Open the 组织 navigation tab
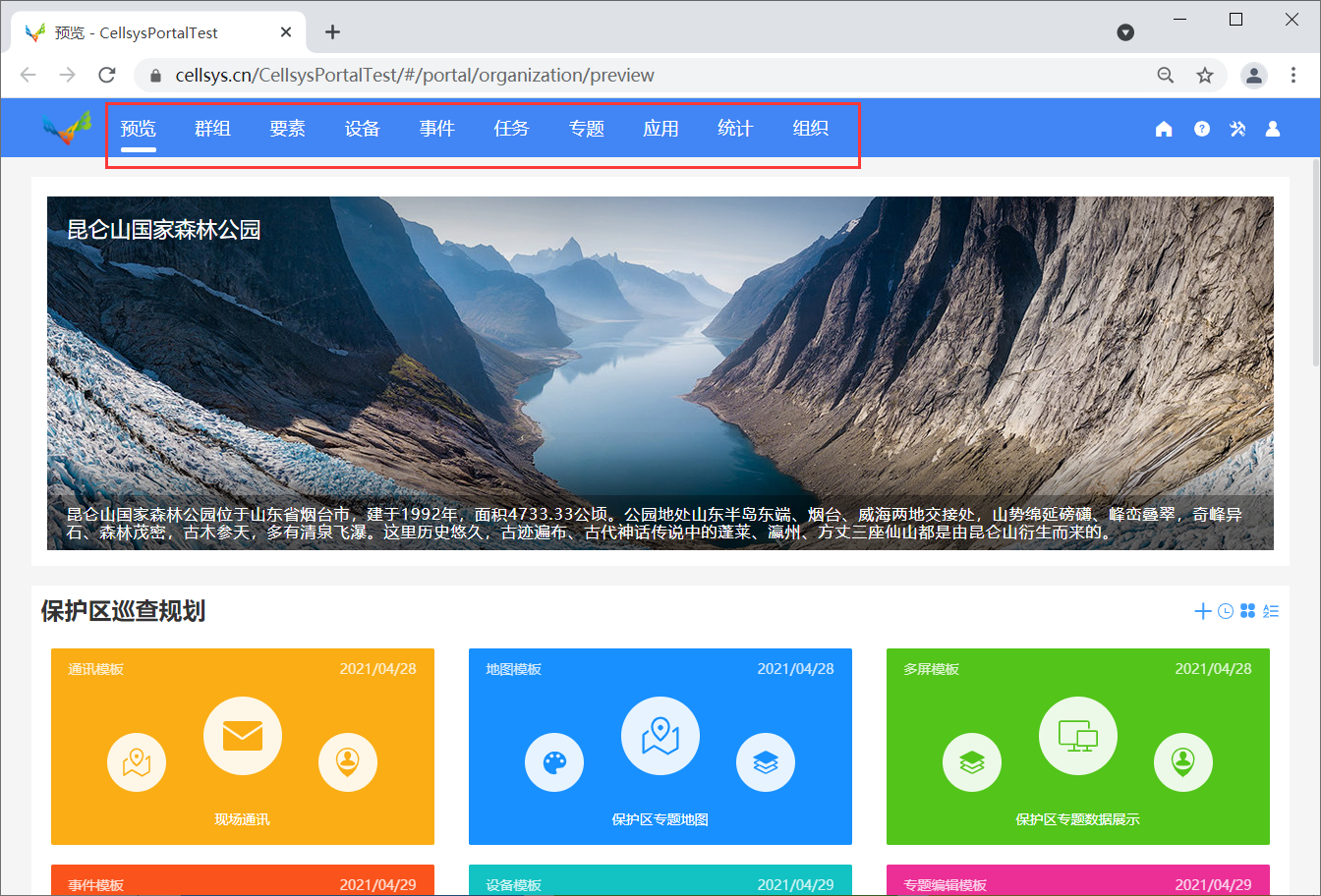 coord(811,129)
